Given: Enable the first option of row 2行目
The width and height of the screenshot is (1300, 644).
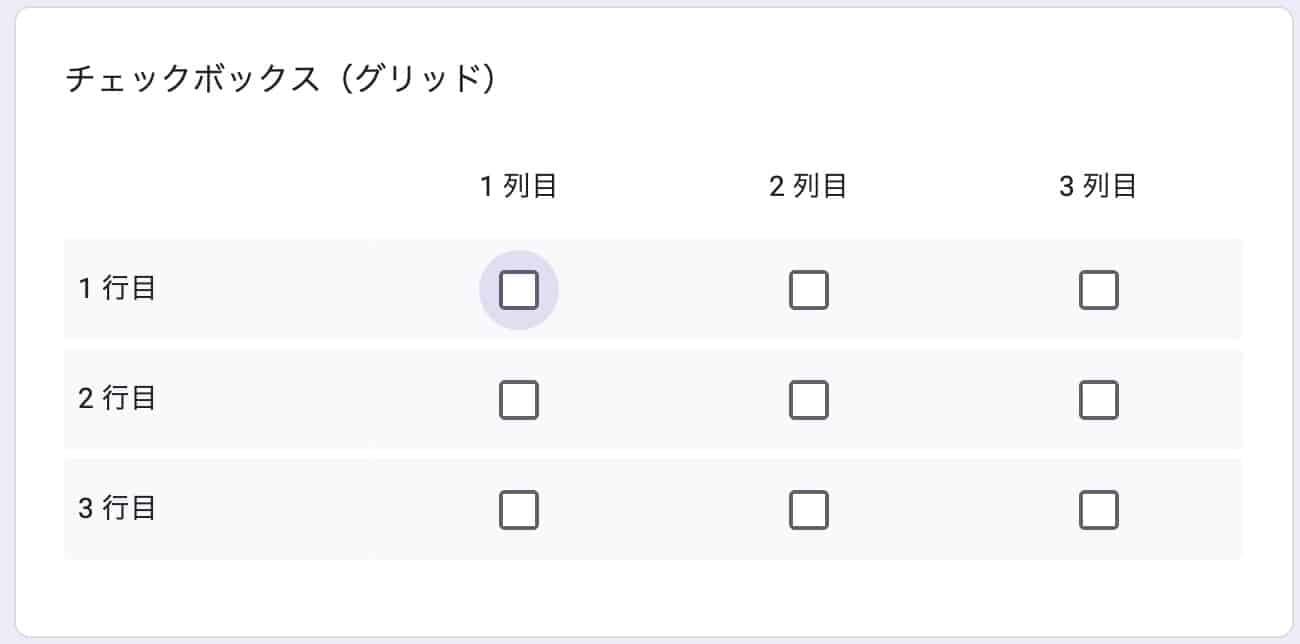Looking at the screenshot, I should (x=519, y=400).
